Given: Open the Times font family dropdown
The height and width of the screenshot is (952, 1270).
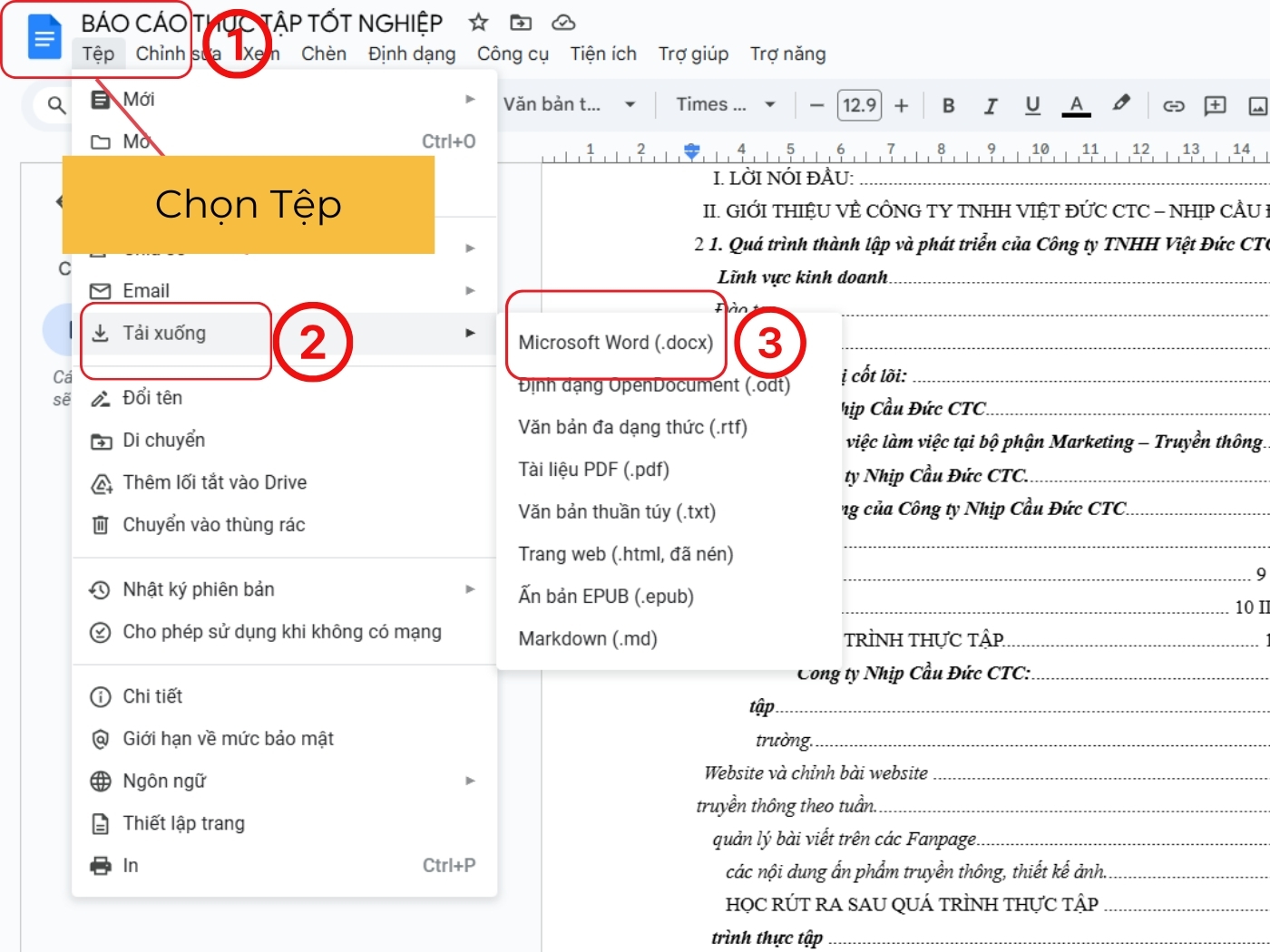Looking at the screenshot, I should tap(726, 104).
